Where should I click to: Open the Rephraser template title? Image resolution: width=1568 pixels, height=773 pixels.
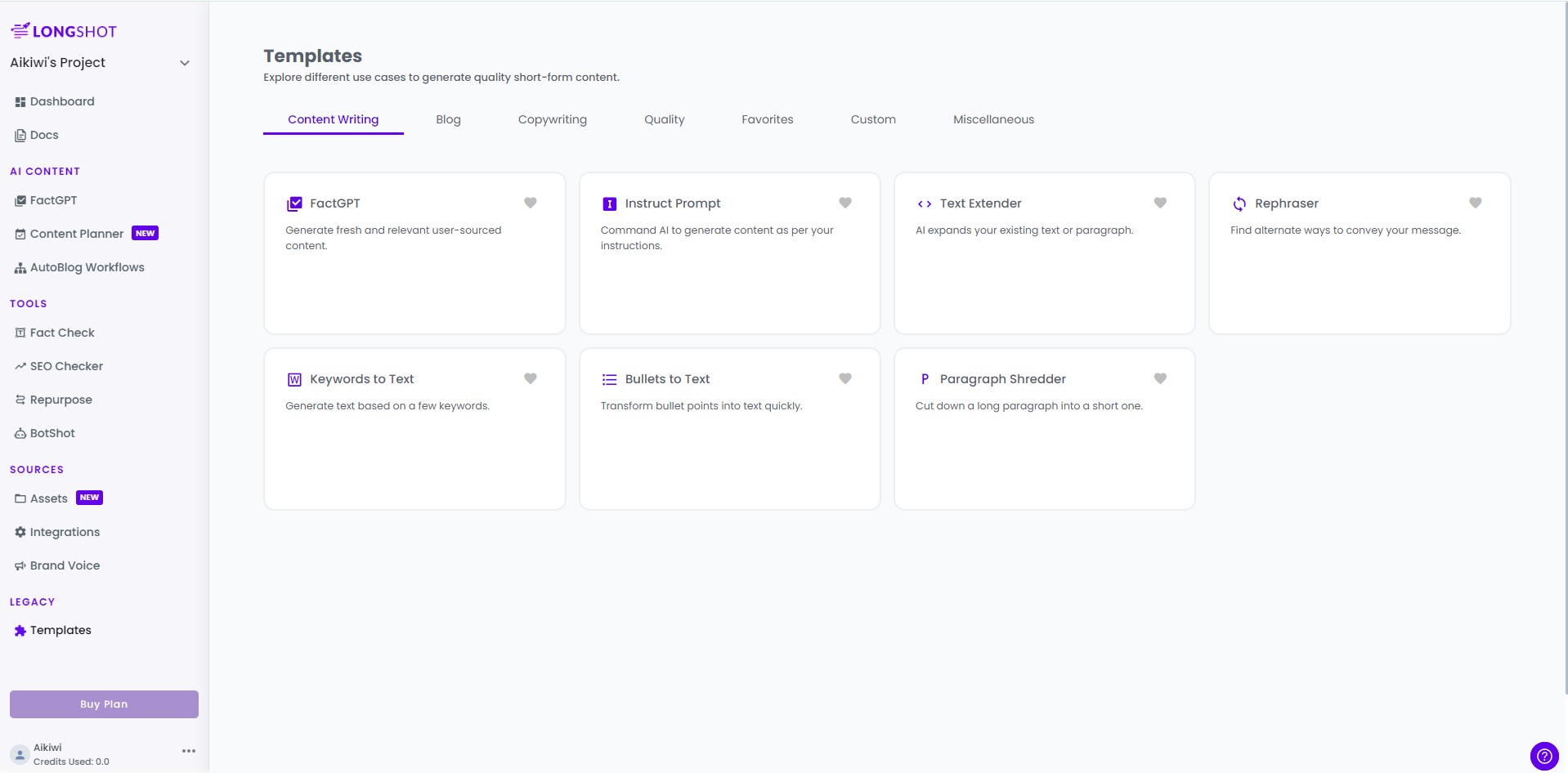point(1287,203)
